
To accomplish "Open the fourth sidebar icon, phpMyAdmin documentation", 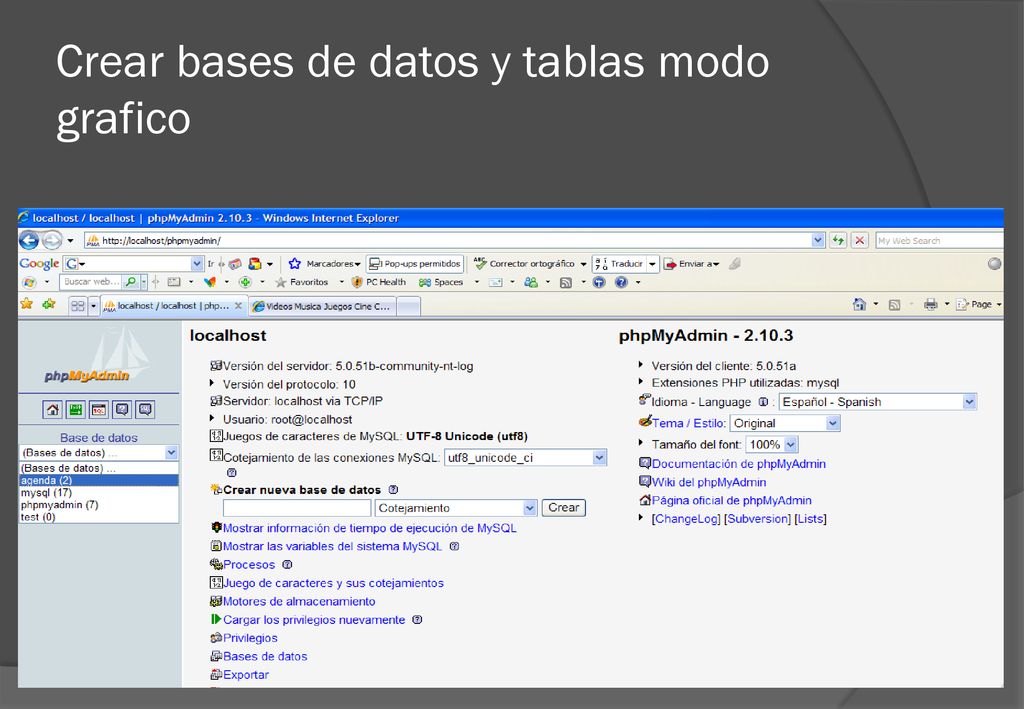I will 121,409.
